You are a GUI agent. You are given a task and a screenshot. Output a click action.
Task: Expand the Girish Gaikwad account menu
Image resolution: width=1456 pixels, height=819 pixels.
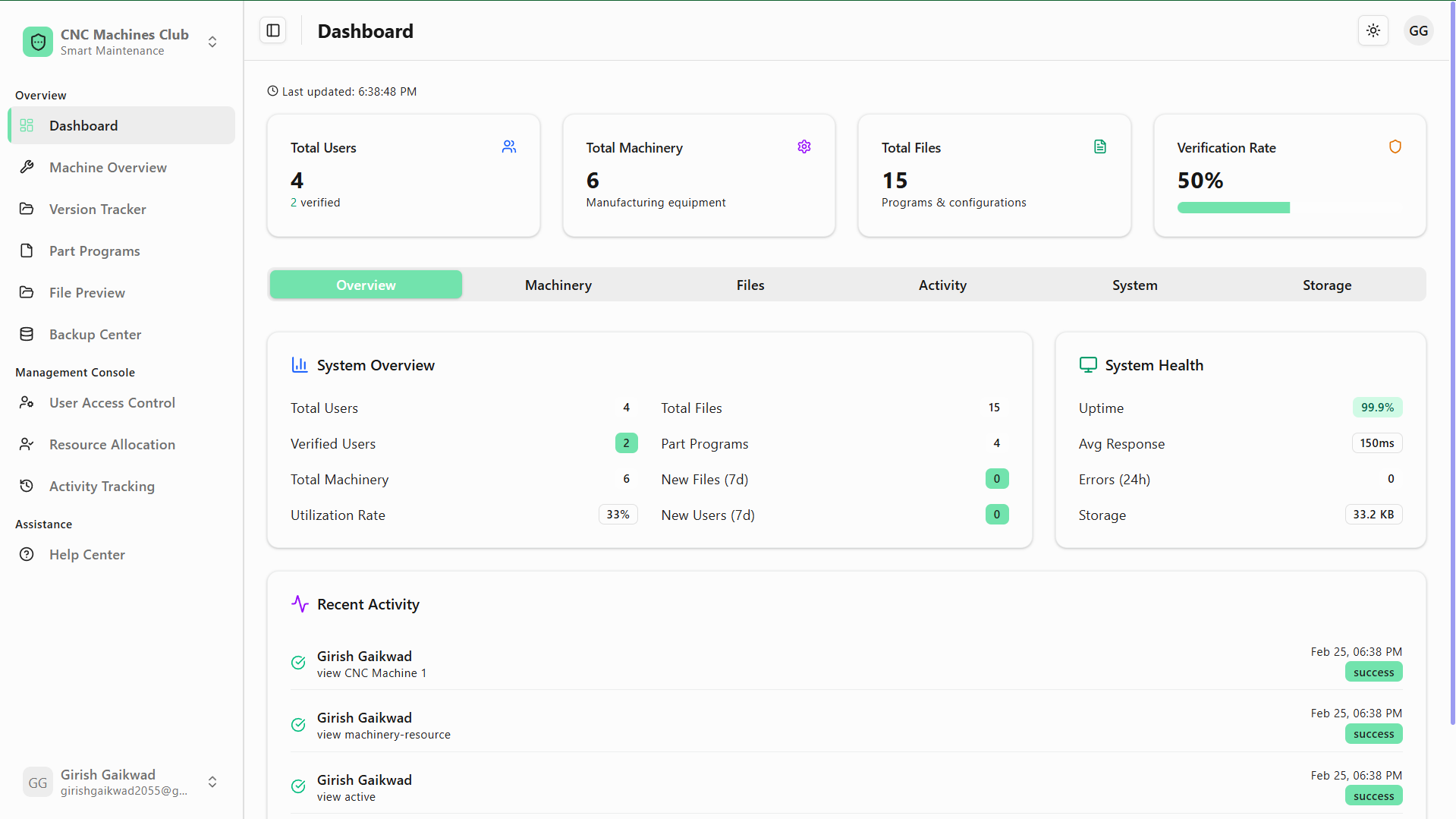tap(212, 782)
